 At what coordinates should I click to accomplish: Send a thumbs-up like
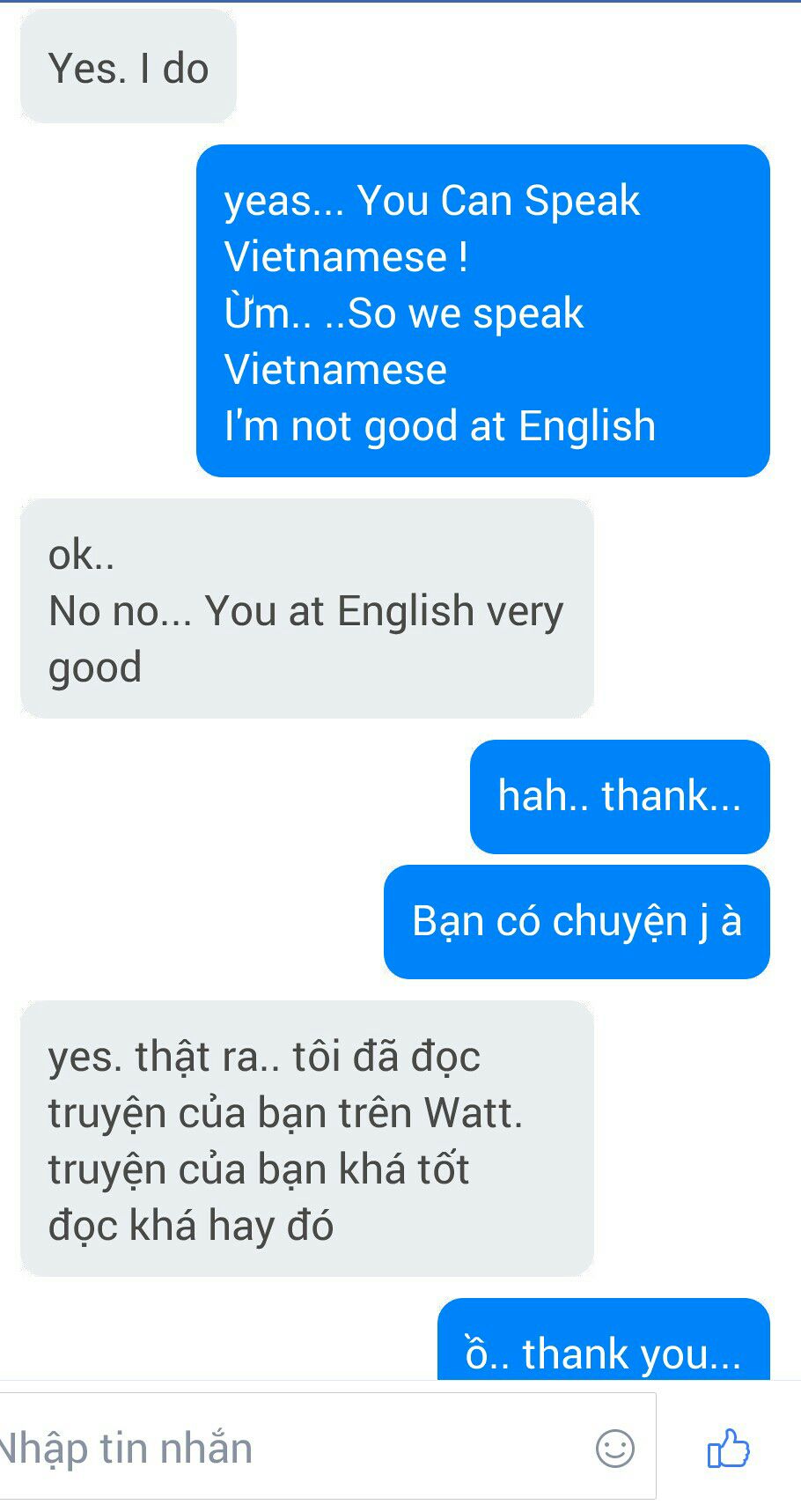tap(728, 1448)
